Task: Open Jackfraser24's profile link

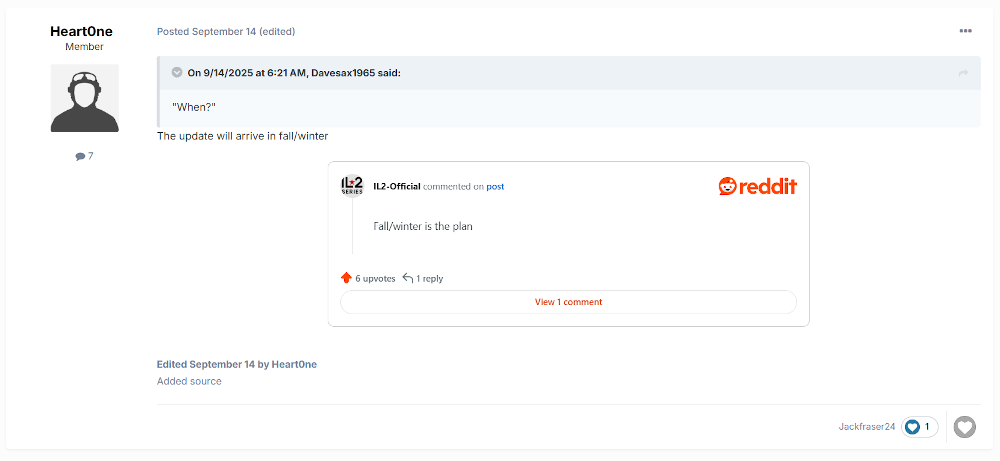Action: tap(866, 427)
